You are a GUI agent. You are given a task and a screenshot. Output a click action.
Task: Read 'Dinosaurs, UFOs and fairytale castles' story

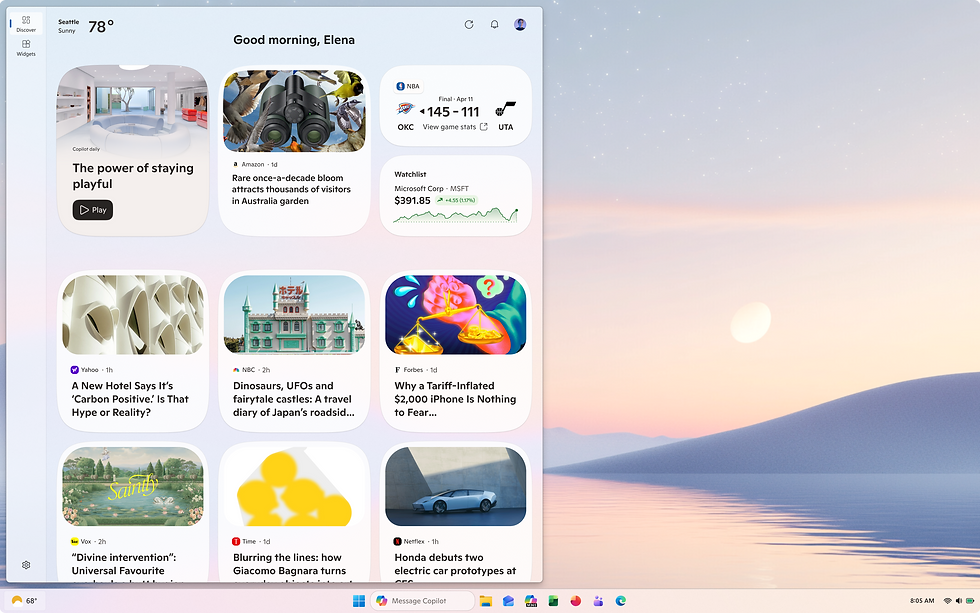[x=294, y=399]
